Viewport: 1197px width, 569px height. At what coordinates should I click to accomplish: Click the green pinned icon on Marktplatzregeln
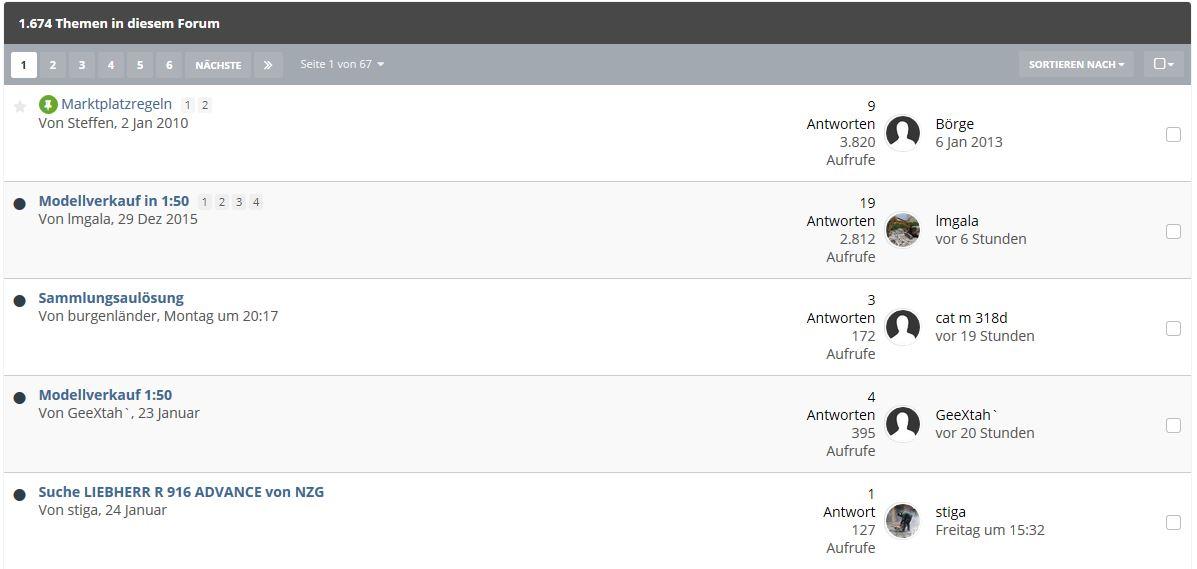pos(48,105)
